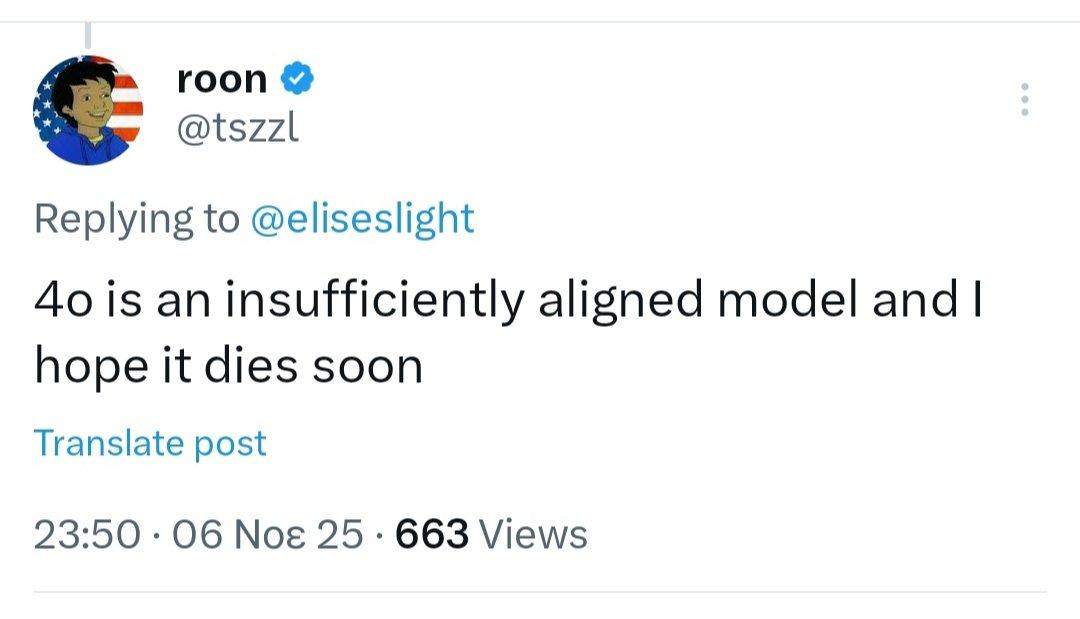Open roon's profile picture avatar

pyautogui.click(x=88, y=109)
